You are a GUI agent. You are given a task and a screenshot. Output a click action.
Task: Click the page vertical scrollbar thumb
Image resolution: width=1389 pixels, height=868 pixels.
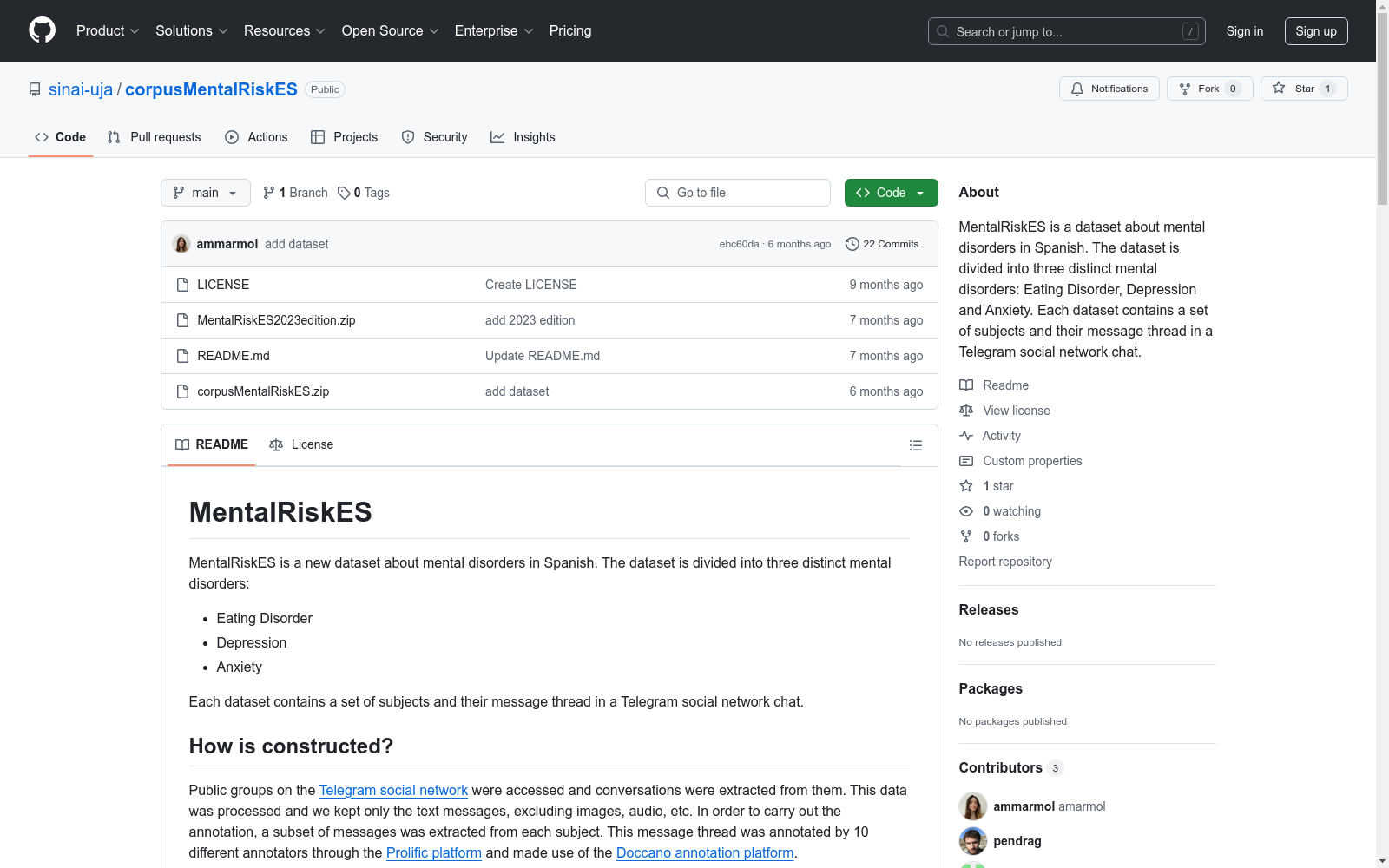tap(1382, 108)
